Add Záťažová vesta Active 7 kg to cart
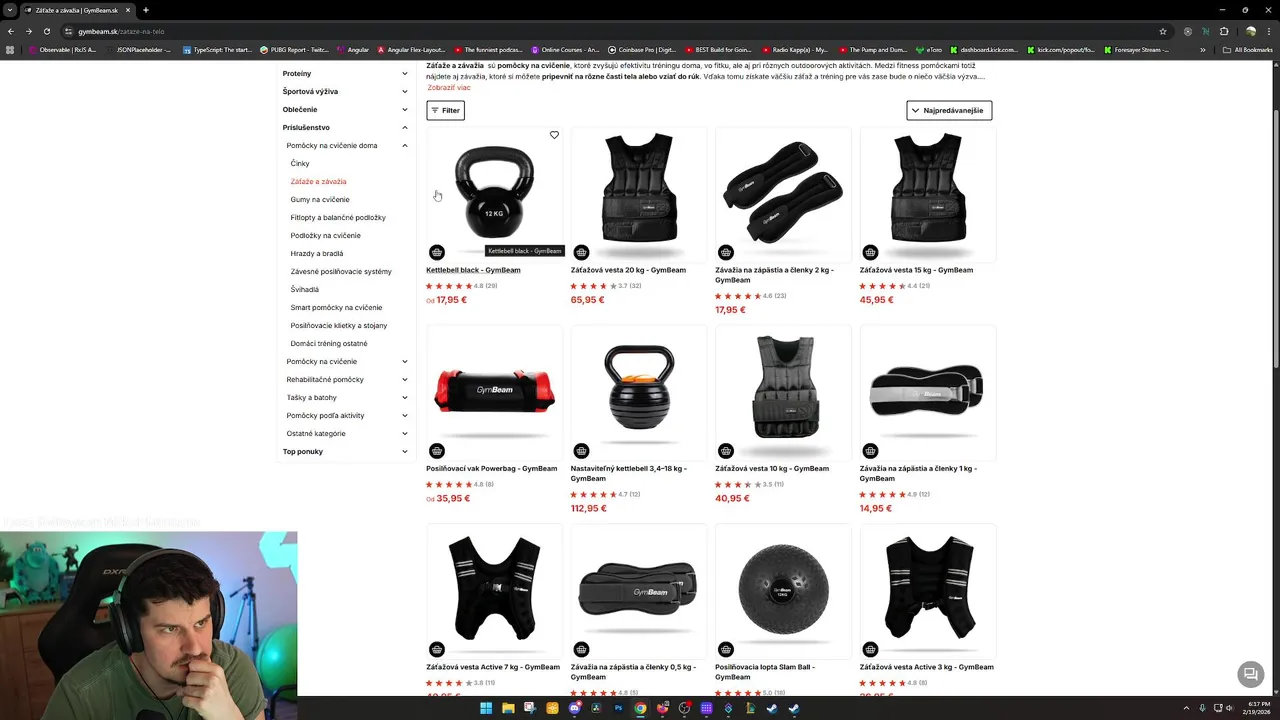The image size is (1280, 720). [437, 649]
